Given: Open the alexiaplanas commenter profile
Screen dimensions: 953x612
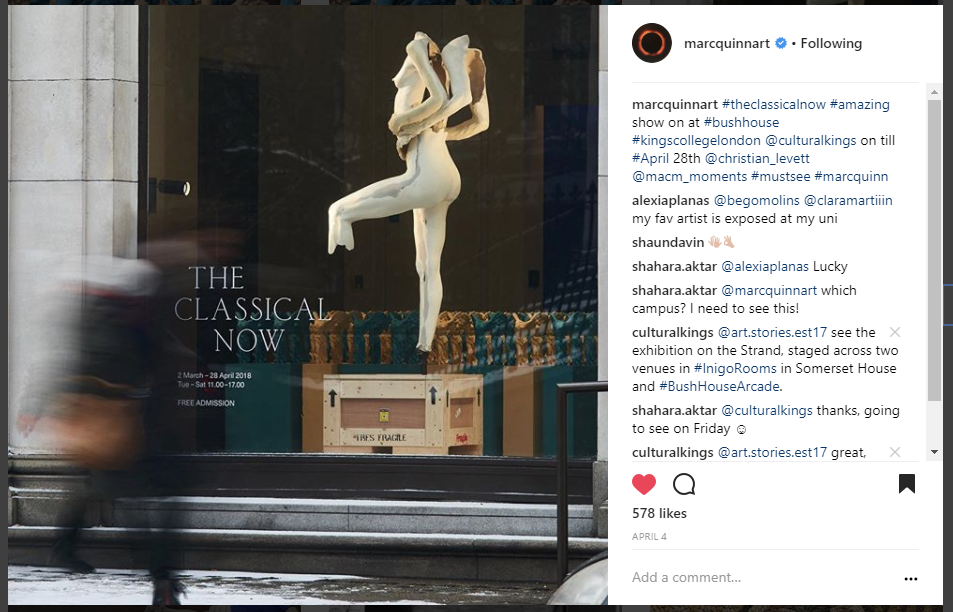Looking at the screenshot, I should [x=670, y=201].
